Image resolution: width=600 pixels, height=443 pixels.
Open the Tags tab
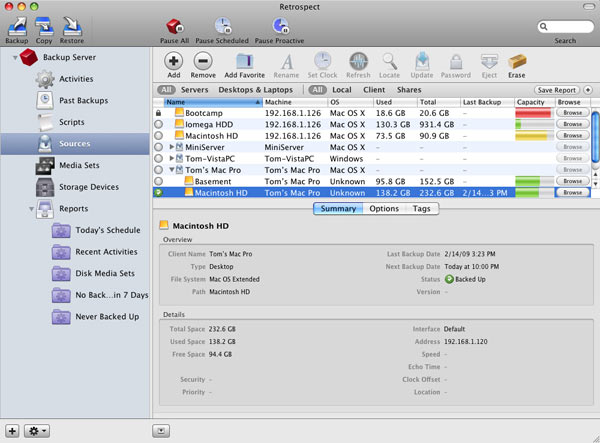tap(421, 209)
